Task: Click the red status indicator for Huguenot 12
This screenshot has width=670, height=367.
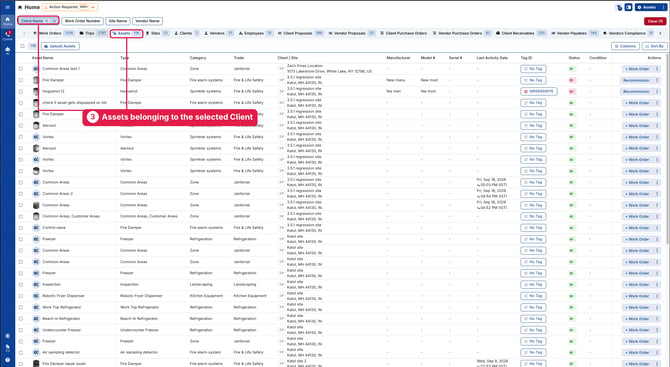Action: [572, 91]
